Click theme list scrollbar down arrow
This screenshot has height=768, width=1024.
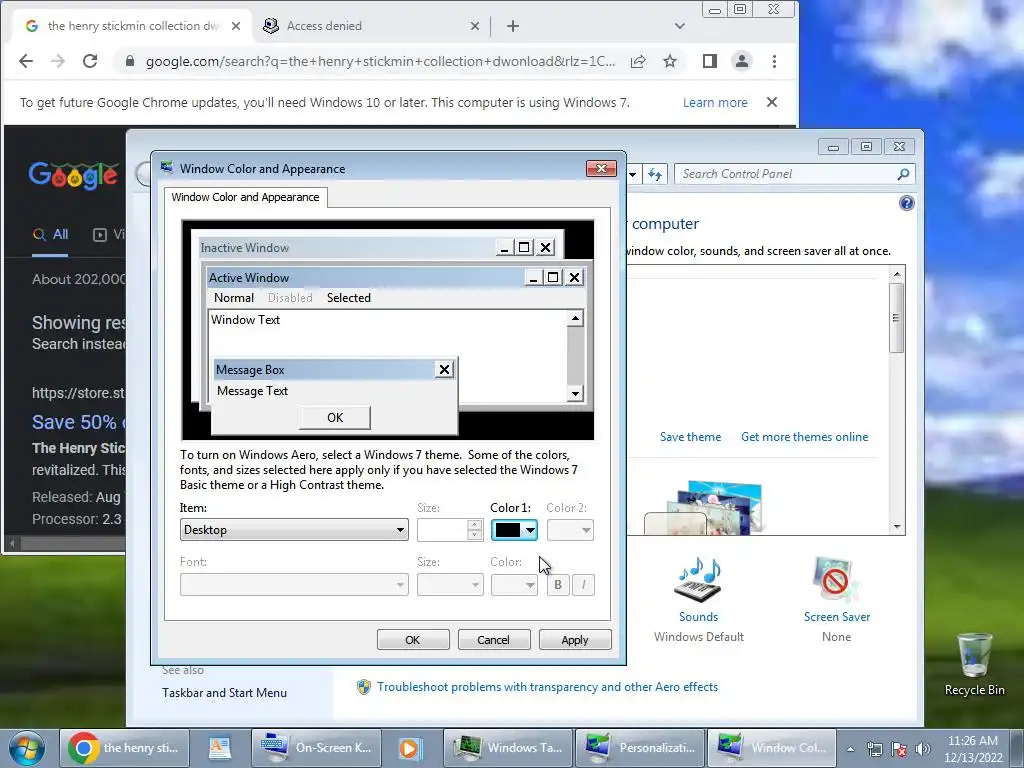point(897,526)
